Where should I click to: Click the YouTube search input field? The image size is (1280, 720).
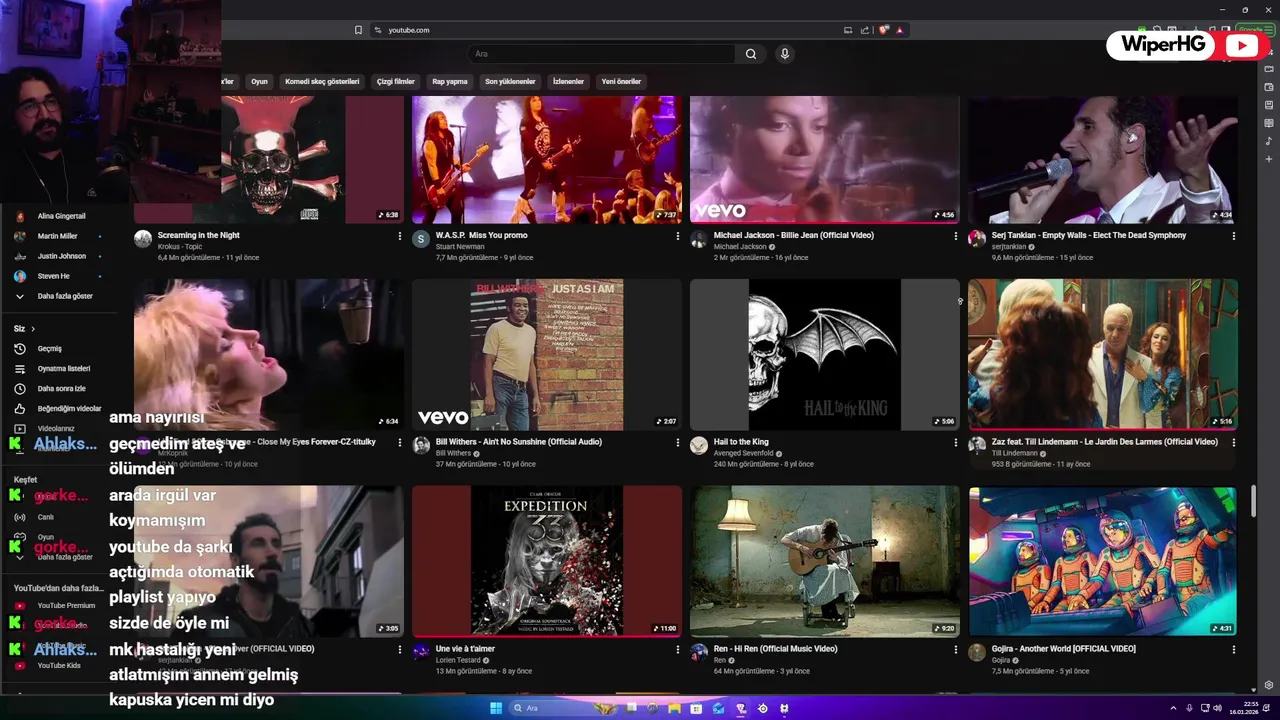click(x=600, y=54)
